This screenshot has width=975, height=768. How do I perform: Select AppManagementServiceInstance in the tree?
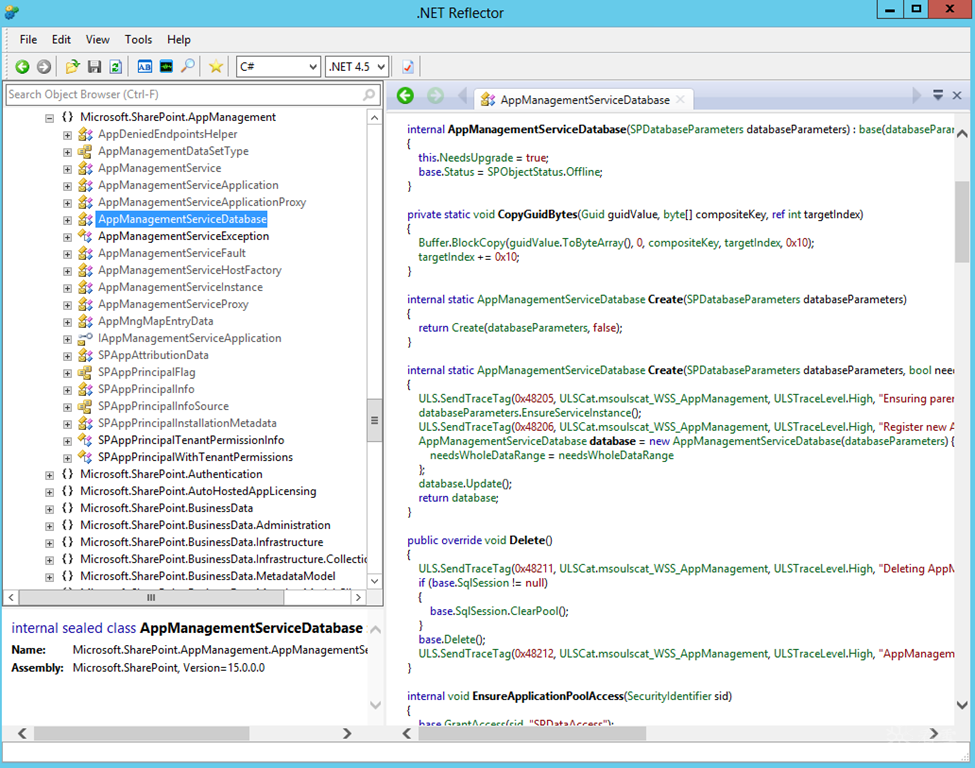click(x=180, y=287)
